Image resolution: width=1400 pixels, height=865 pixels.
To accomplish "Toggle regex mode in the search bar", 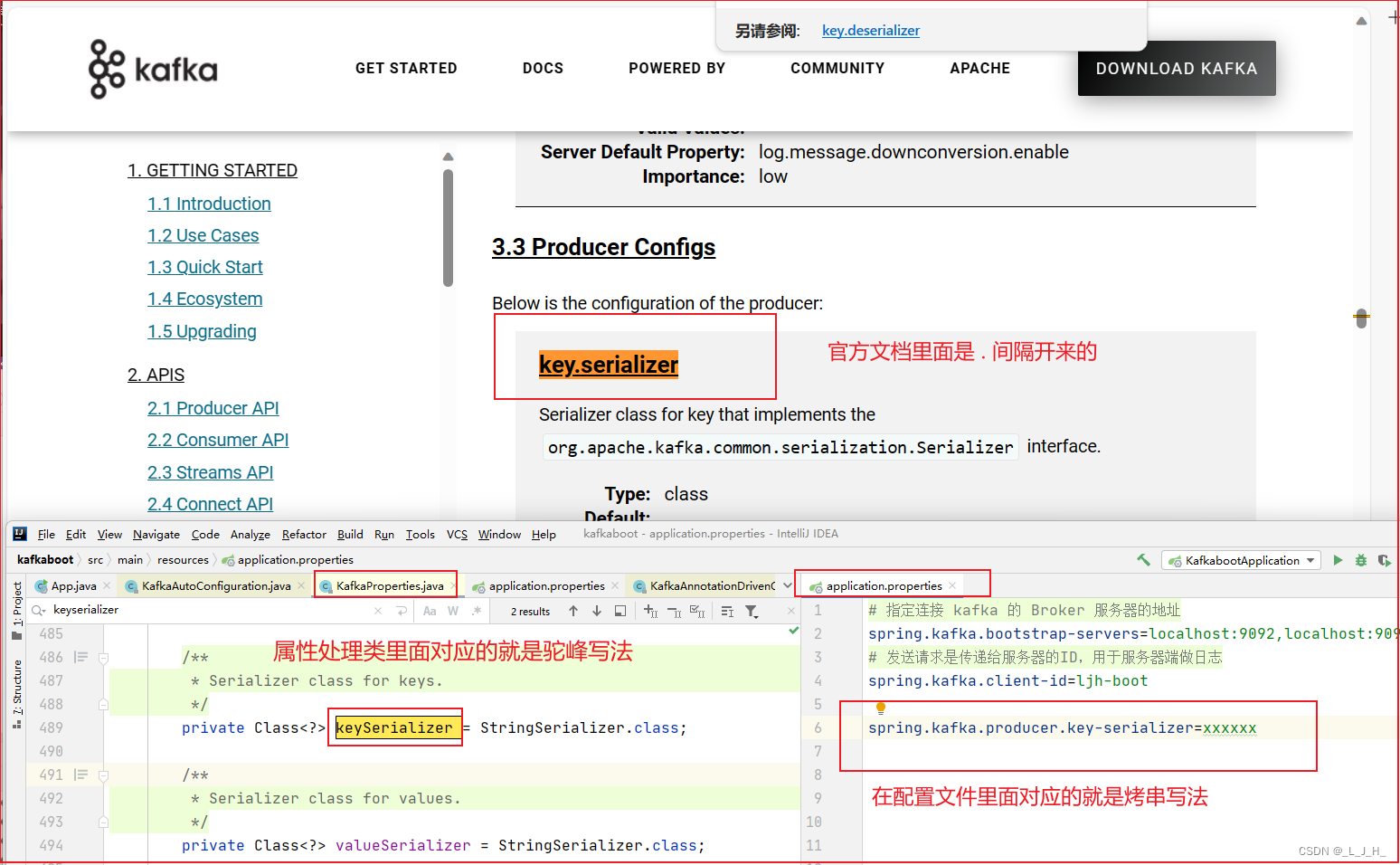I will pyautogui.click(x=477, y=611).
